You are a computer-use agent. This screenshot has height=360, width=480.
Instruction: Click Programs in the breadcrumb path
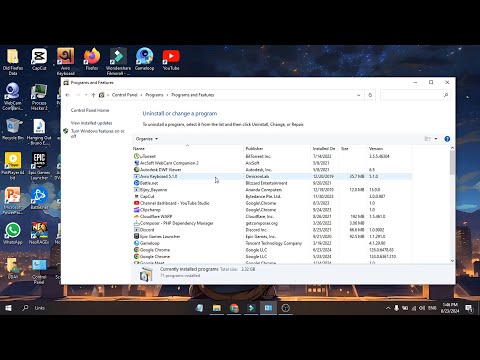[x=154, y=95]
